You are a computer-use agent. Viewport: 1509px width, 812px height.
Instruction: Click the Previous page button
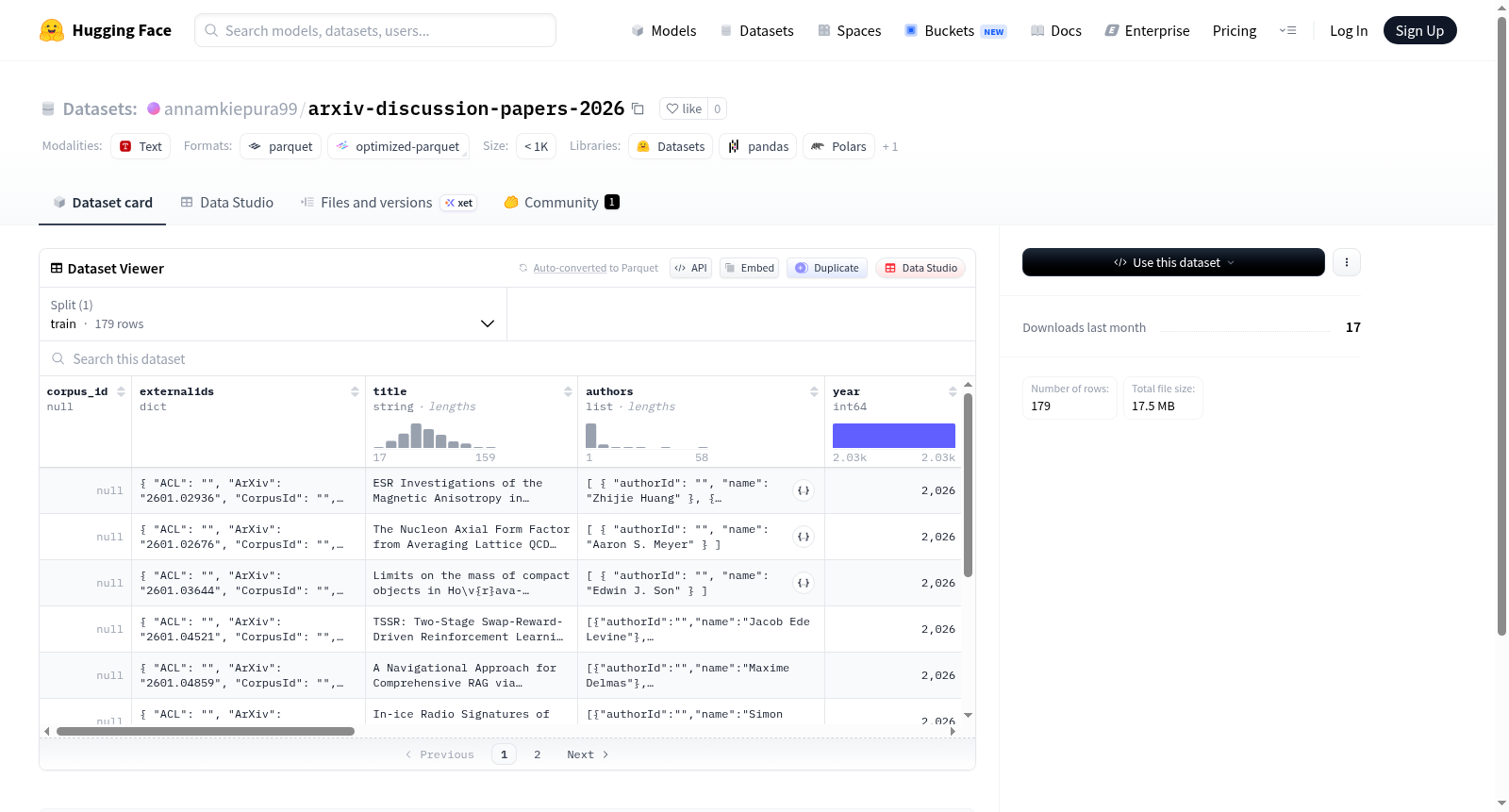439,754
